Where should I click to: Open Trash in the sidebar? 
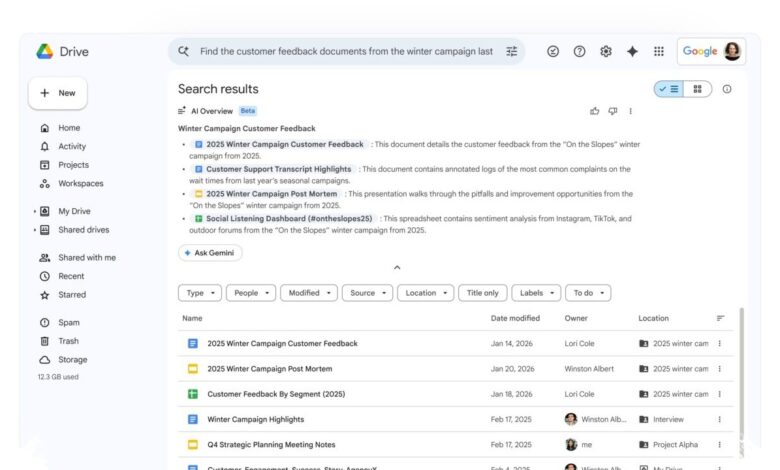pyautogui.click(x=59, y=341)
